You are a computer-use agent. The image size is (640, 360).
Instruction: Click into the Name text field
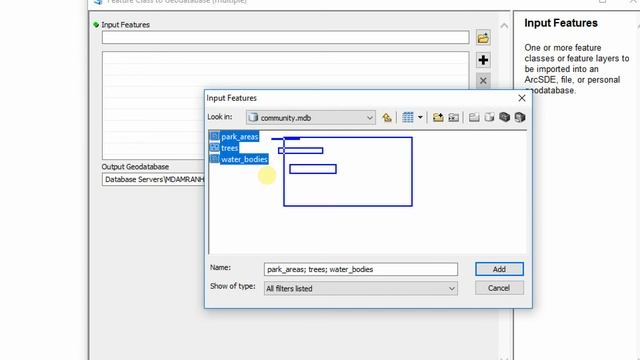[x=361, y=269]
